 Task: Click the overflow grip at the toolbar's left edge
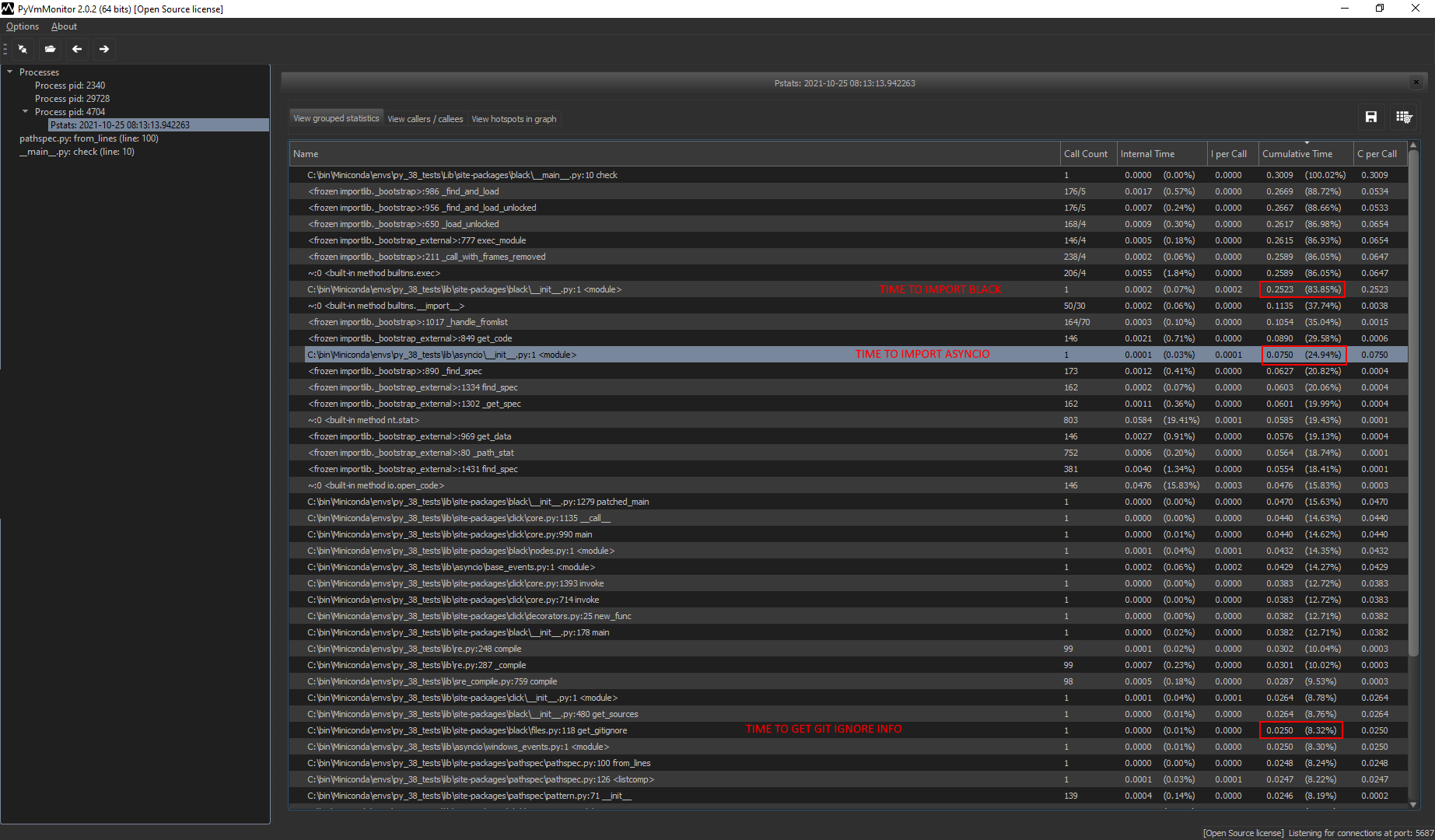click(5, 49)
